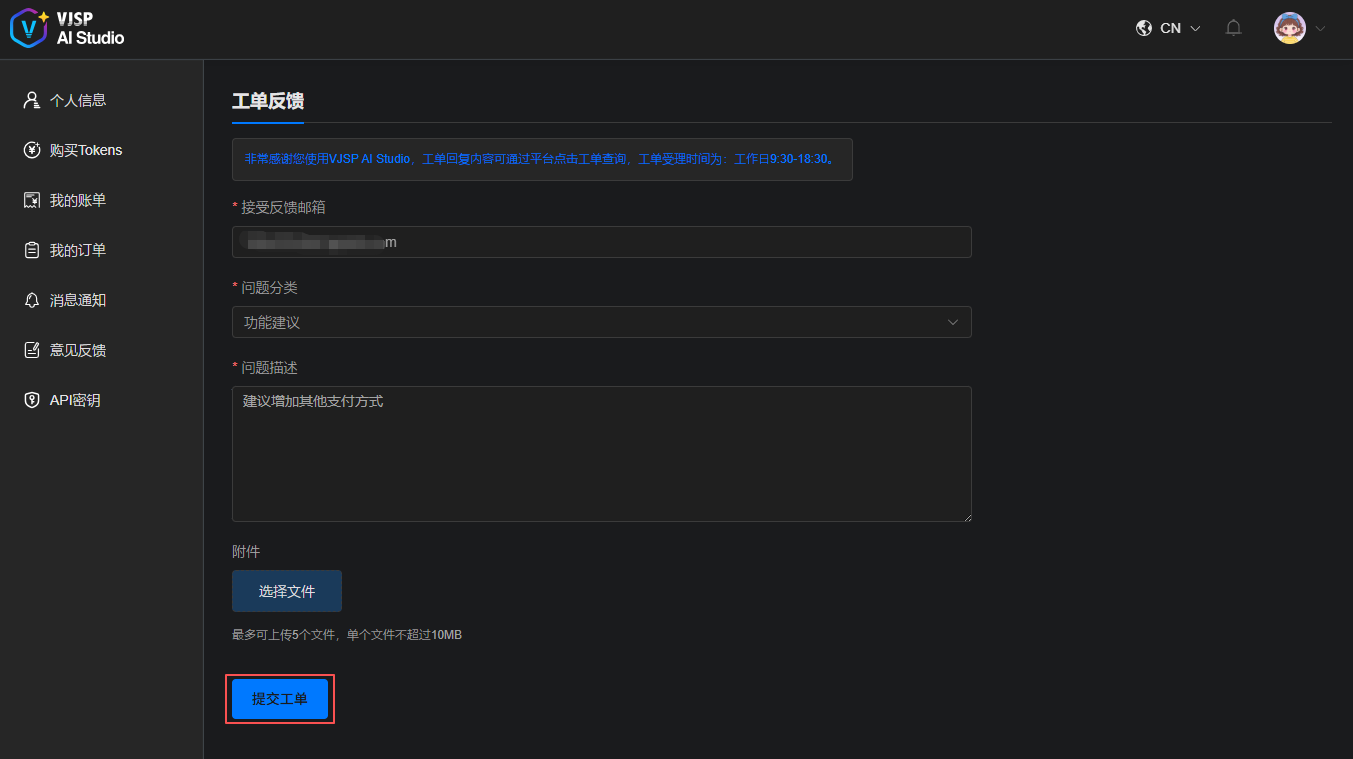Click the 购买Tokens yen coin icon
Viewport: 1353px width, 759px height.
tap(32, 150)
